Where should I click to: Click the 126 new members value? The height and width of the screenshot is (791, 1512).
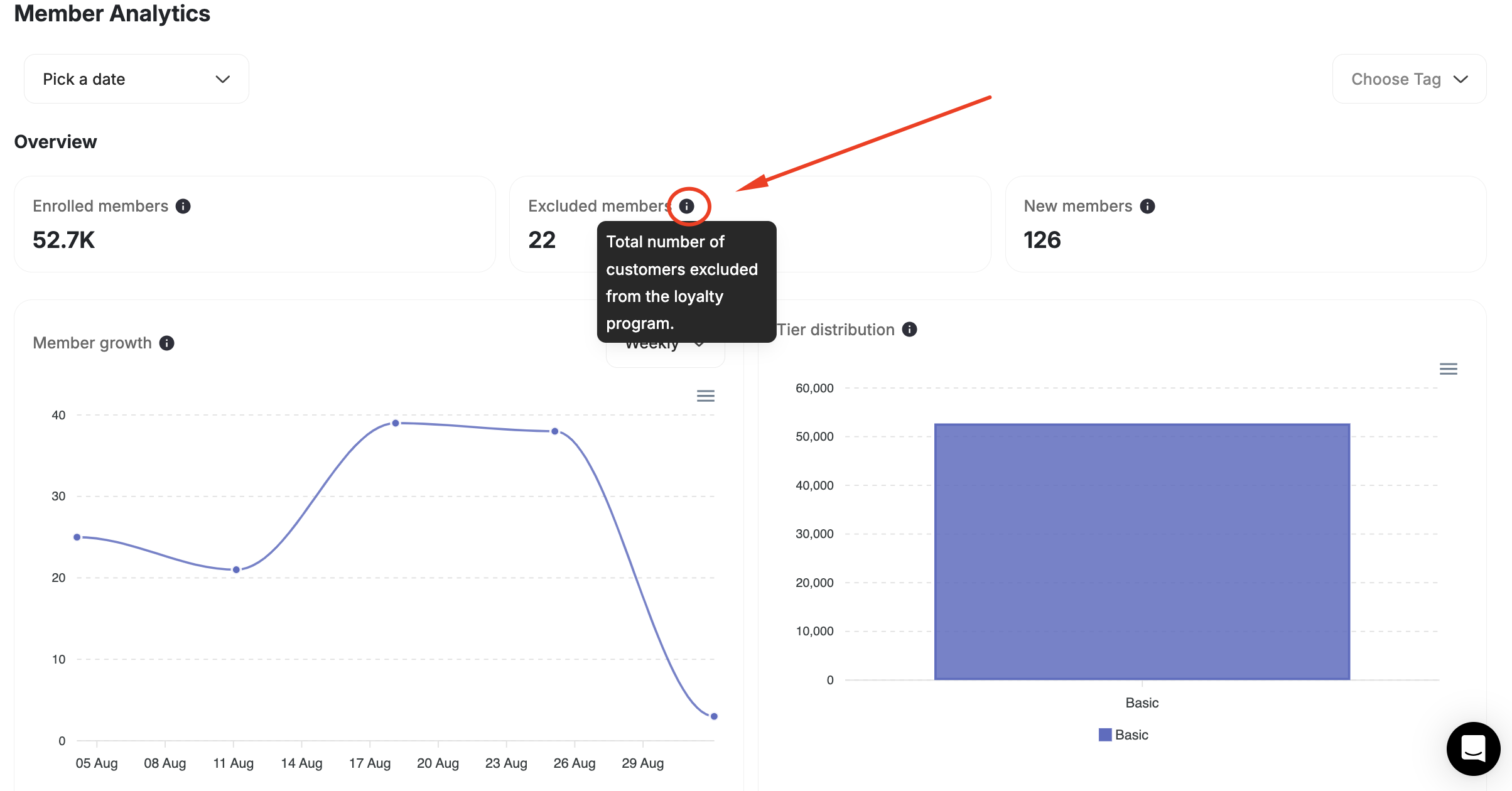tap(1042, 240)
